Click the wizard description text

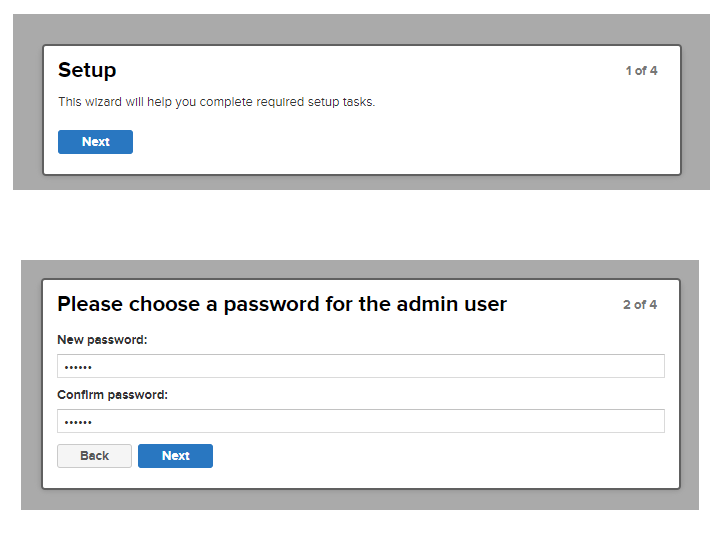pyautogui.click(x=216, y=102)
